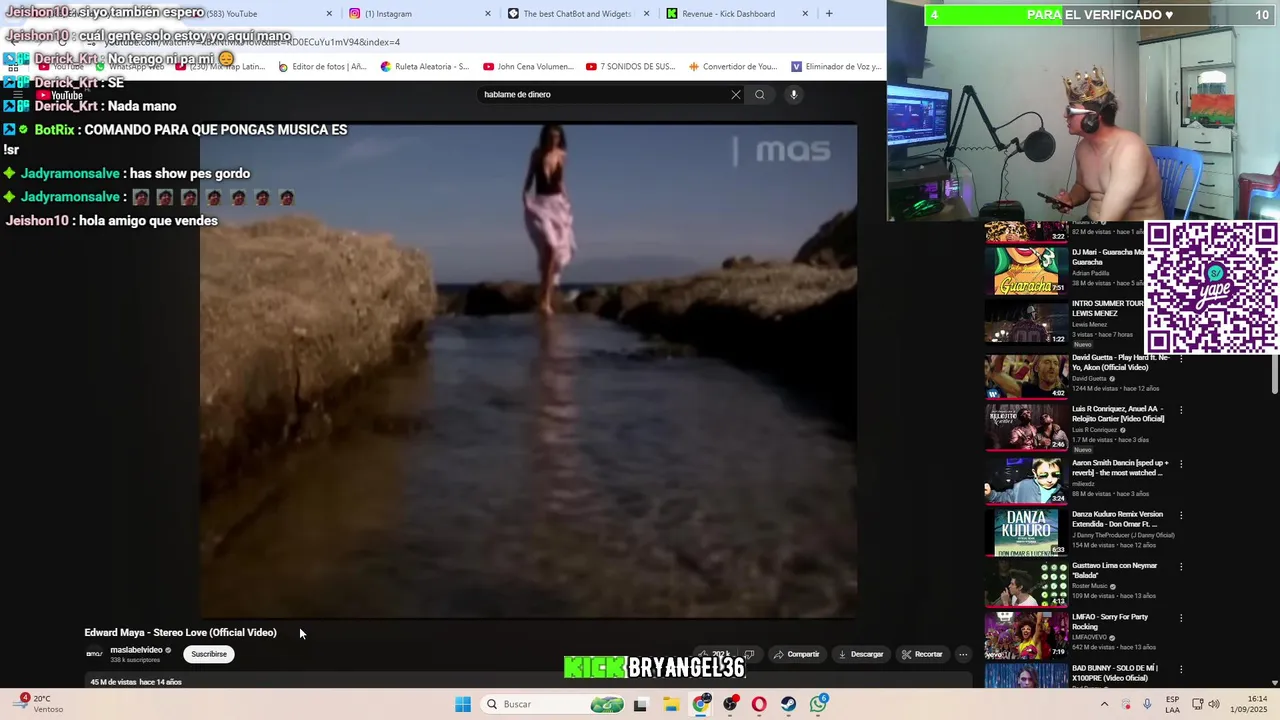
Task: Start voice search with the microphone icon
Action: 794,95
